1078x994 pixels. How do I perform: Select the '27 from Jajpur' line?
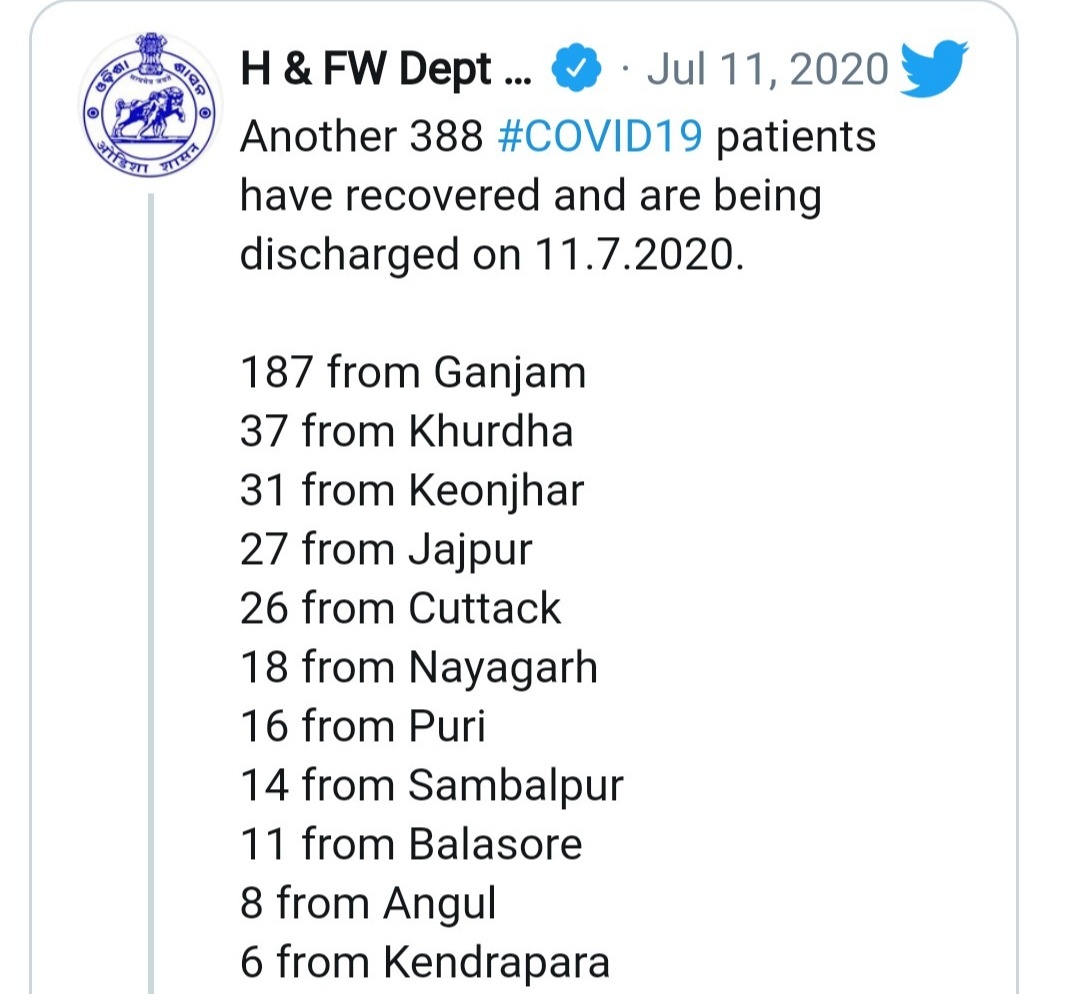point(386,550)
